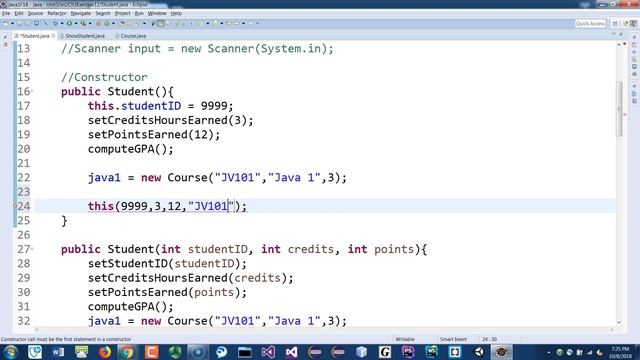Open Google Chrome from the taskbar
Image resolution: width=640 pixels, height=360 pixels.
click(128, 352)
